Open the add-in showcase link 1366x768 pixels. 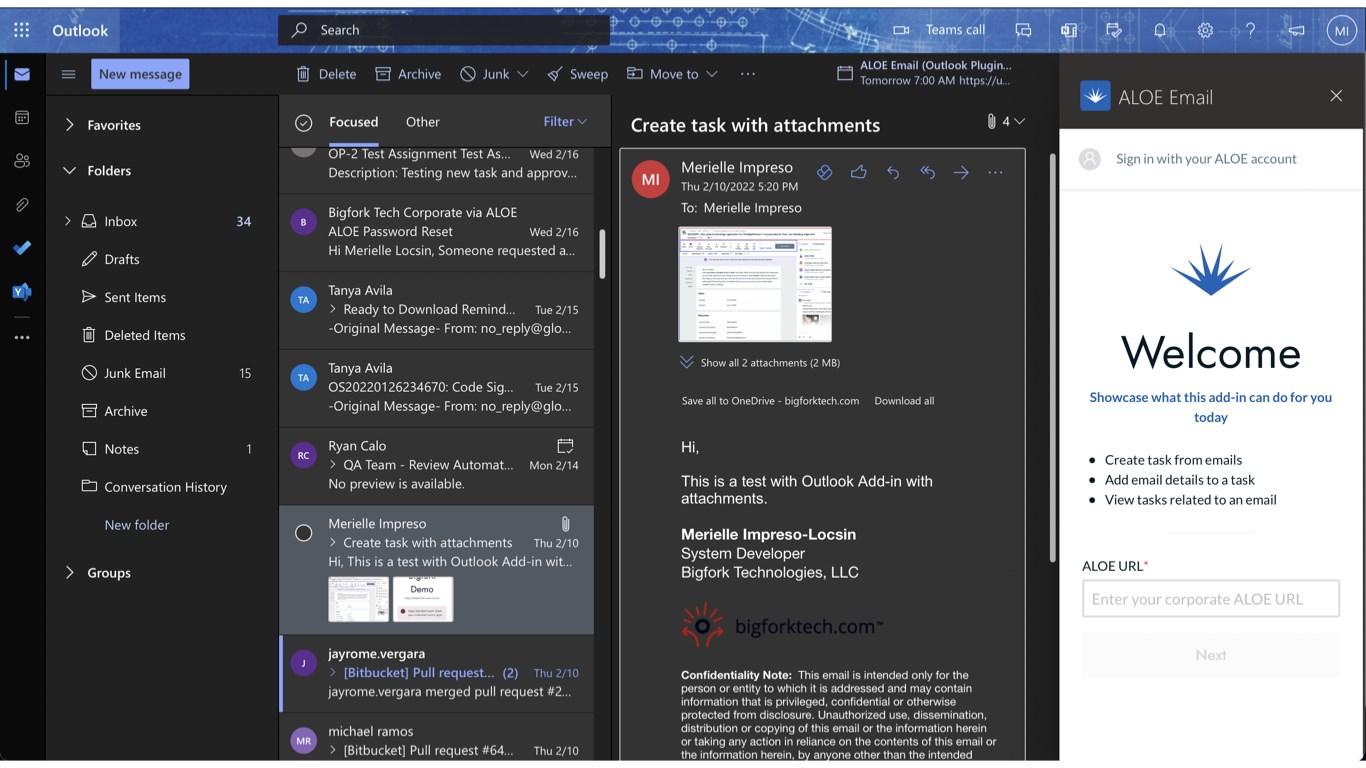pyautogui.click(x=1210, y=407)
